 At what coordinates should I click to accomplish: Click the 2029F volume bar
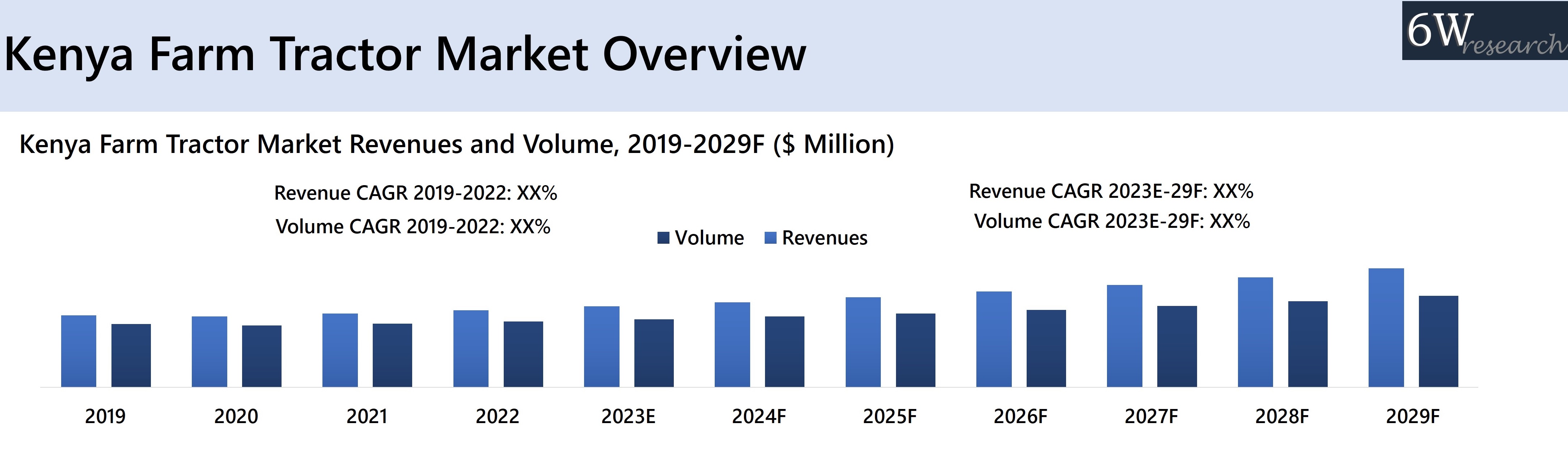click(x=1438, y=341)
